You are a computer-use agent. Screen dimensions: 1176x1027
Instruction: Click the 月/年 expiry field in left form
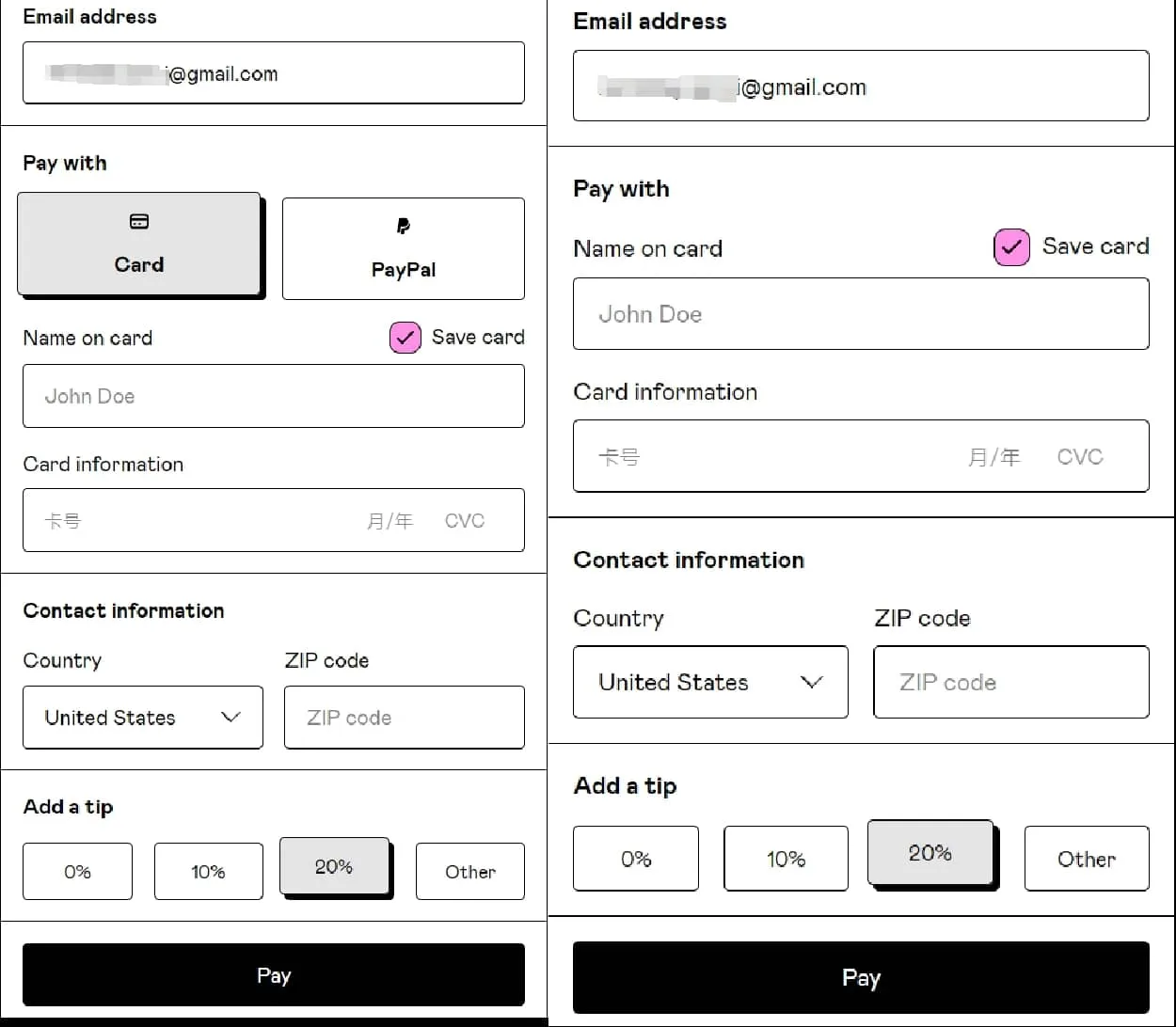coord(389,521)
